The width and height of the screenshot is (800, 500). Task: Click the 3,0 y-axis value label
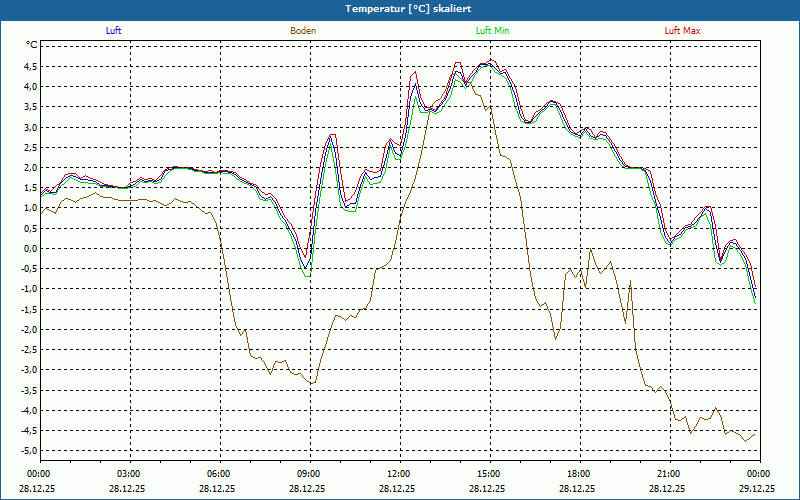pos(30,127)
